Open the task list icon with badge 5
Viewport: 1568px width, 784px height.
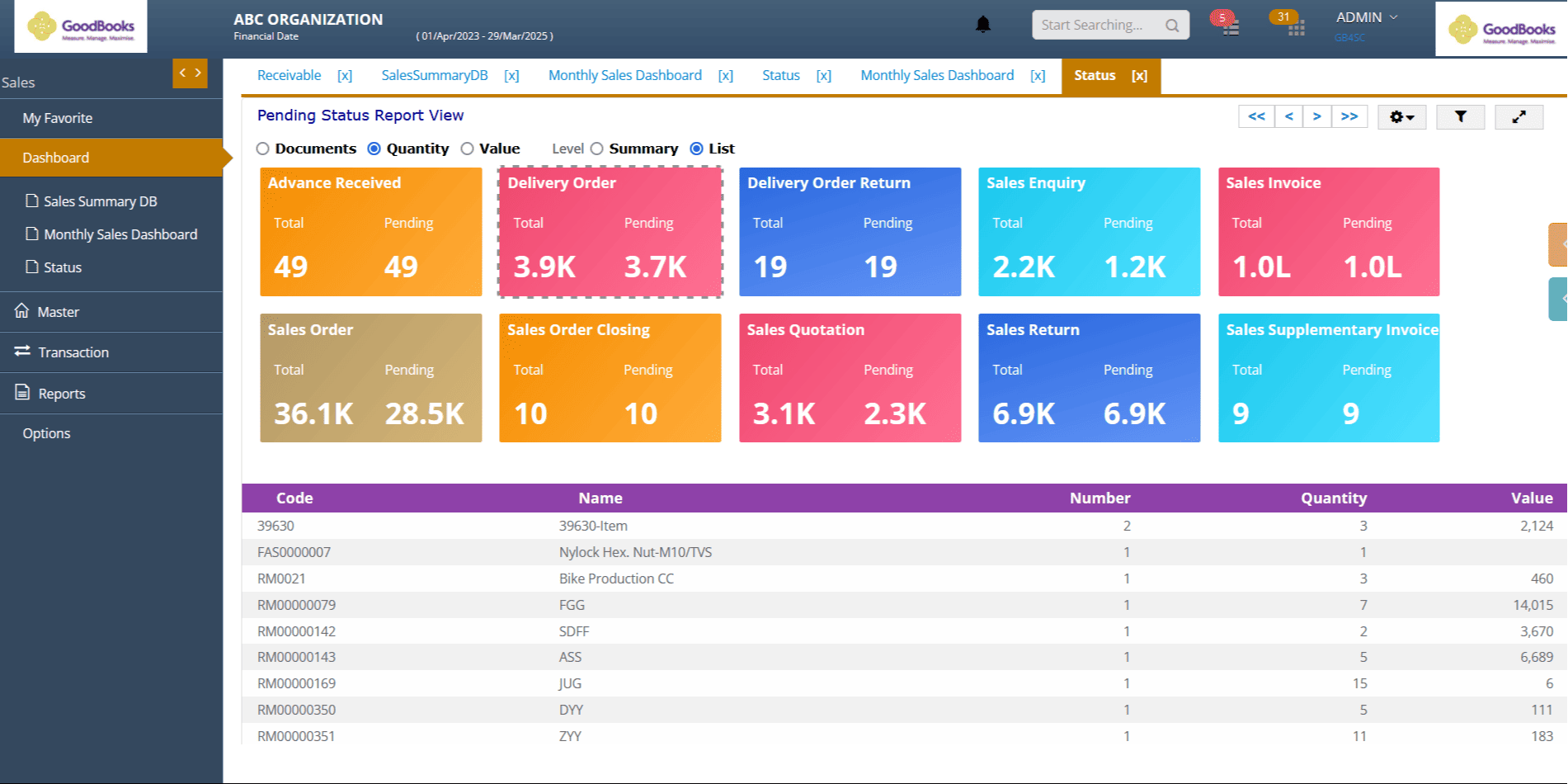1230,28
